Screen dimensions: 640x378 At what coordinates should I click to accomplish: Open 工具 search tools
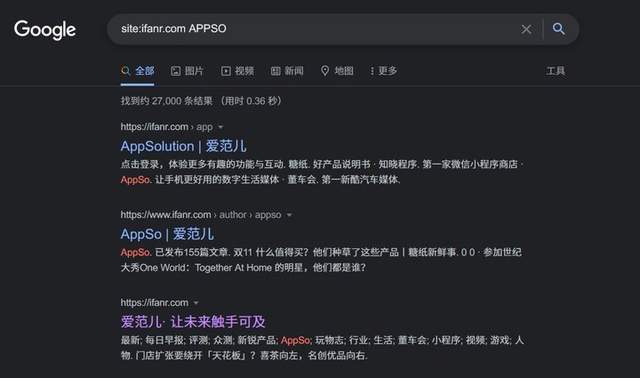point(556,71)
